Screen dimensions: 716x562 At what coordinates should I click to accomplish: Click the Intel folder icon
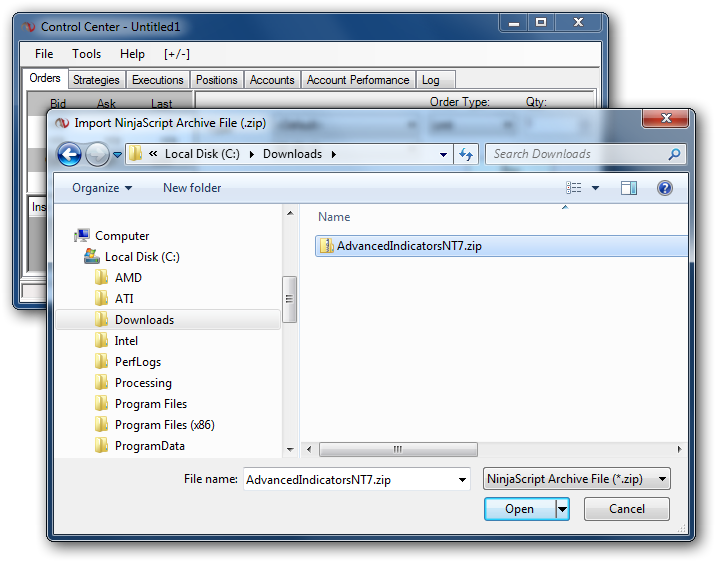[x=101, y=340]
